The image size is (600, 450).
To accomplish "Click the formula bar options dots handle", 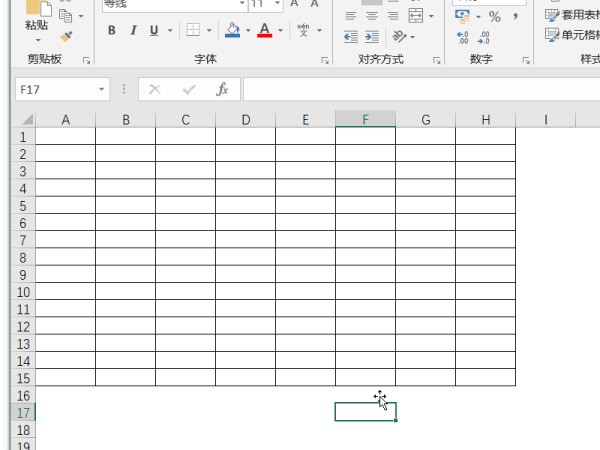I will pyautogui.click(x=124, y=90).
